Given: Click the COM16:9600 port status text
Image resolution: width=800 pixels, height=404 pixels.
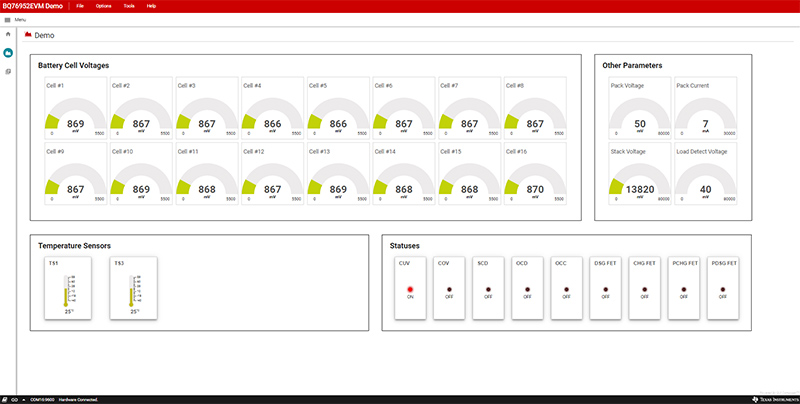Looking at the screenshot, I should pos(44,399).
